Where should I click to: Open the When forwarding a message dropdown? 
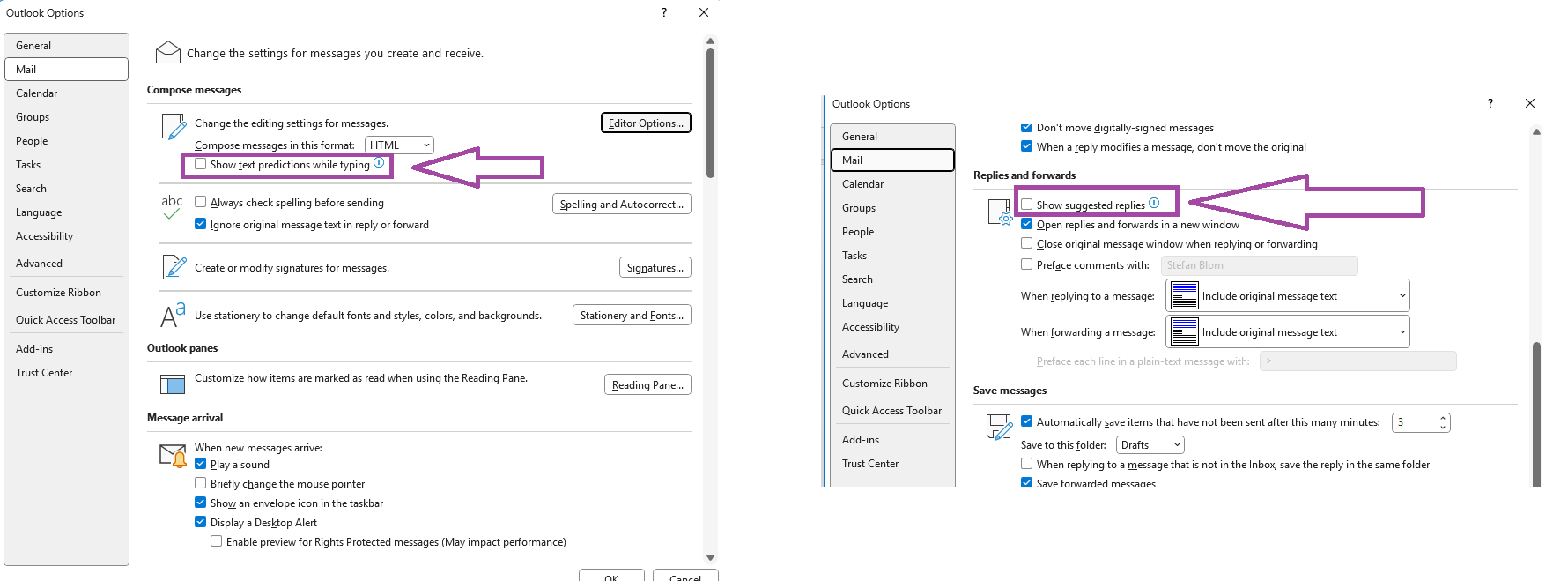[x=1288, y=331]
